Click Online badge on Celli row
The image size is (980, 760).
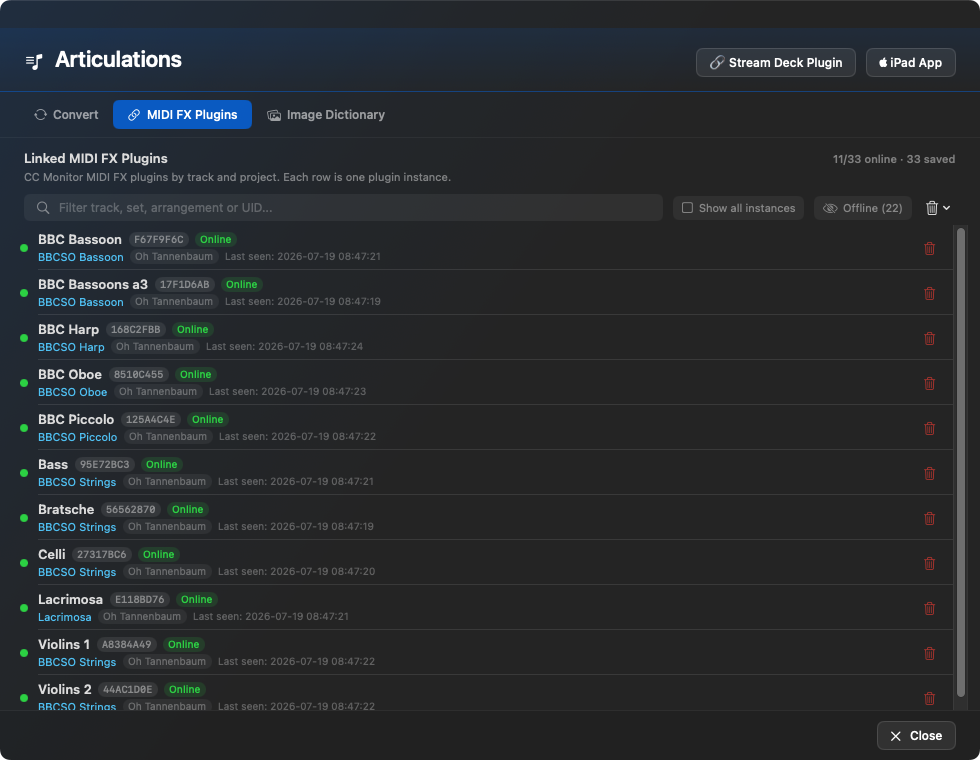pos(159,554)
